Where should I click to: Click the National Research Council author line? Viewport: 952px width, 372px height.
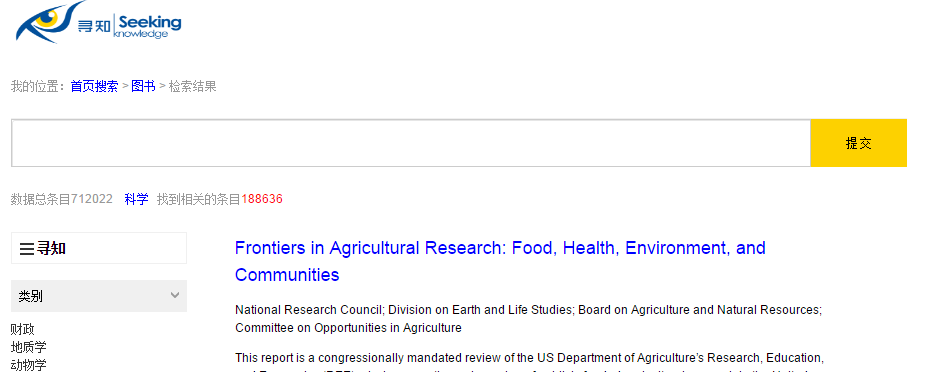tap(528, 319)
